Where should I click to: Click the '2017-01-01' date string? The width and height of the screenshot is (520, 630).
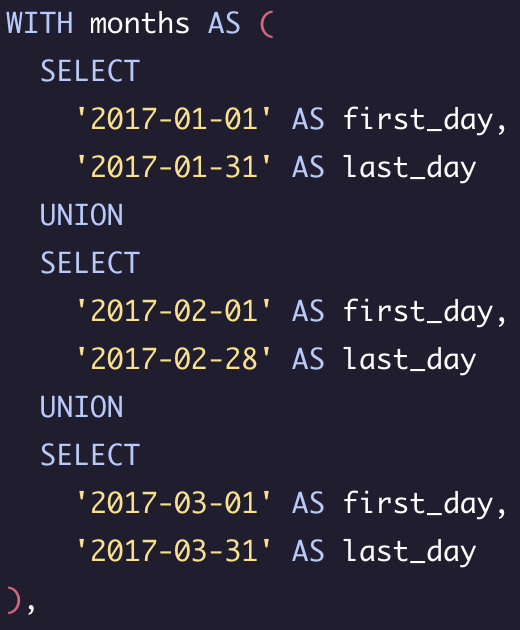coord(174,119)
